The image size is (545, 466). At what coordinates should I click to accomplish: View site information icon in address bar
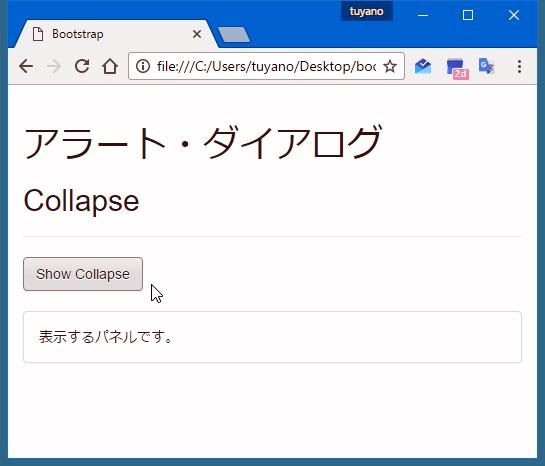[143, 66]
